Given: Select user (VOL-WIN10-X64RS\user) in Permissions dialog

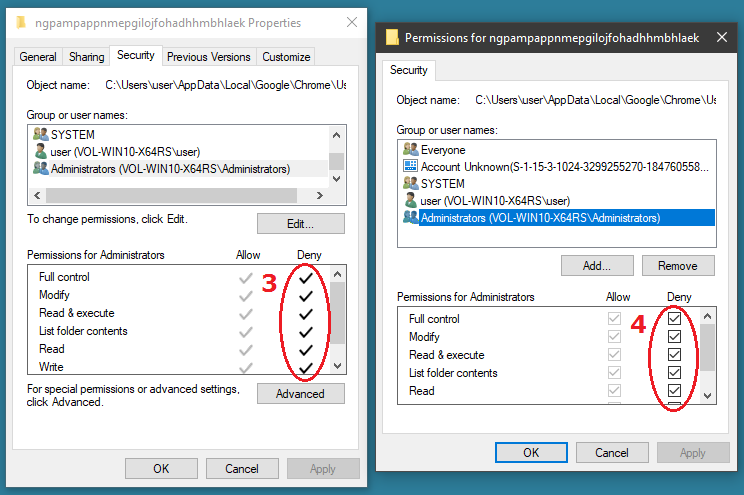Looking at the screenshot, I should 495,200.
